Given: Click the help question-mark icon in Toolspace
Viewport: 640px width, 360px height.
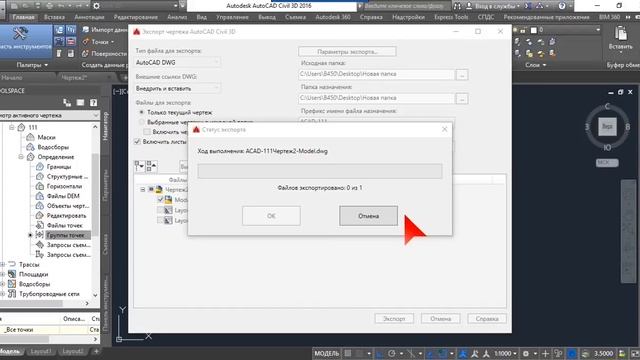Looking at the screenshot, I should point(93,102).
